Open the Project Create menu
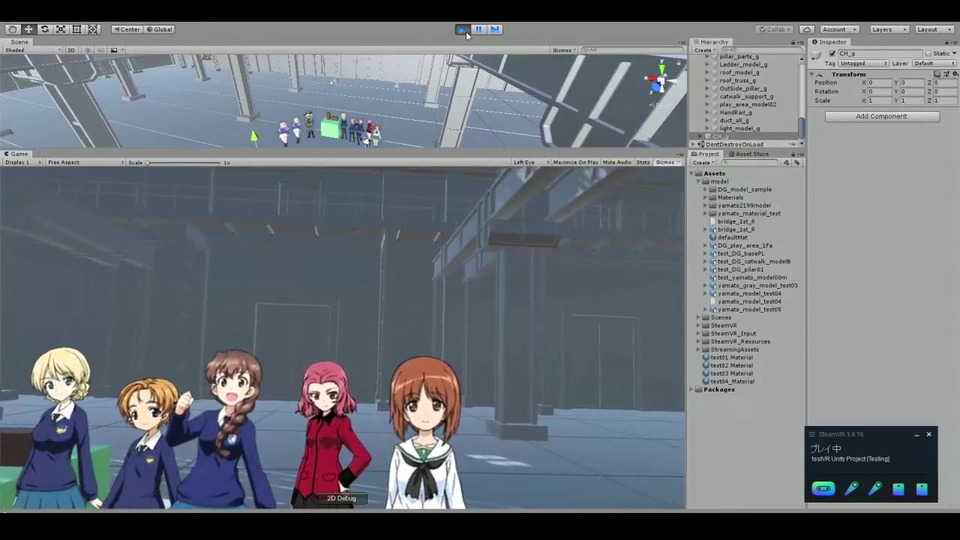This screenshot has width=960, height=540. (x=703, y=163)
